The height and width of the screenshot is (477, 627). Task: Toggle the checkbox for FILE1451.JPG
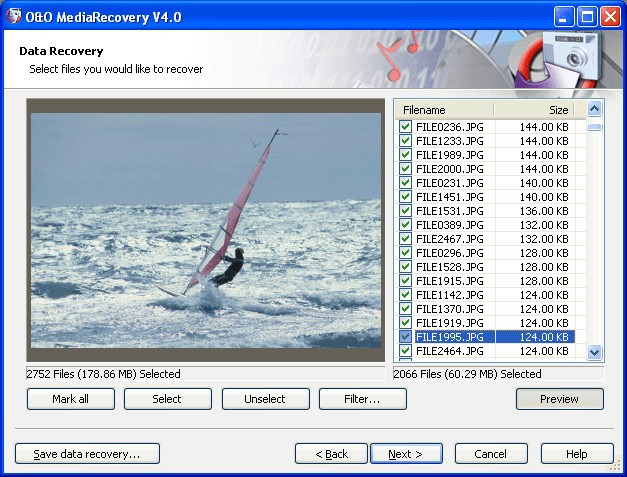pyautogui.click(x=405, y=197)
